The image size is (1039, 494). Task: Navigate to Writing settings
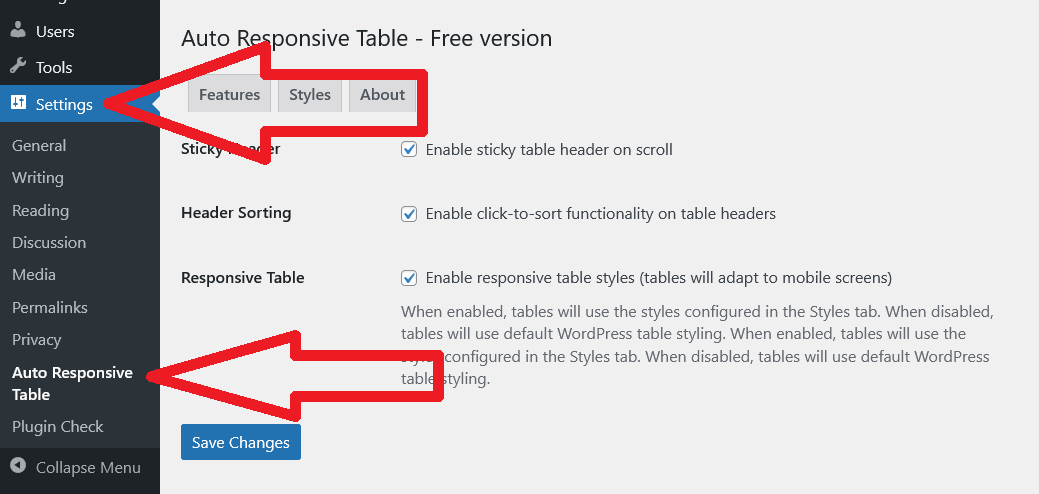pyautogui.click(x=38, y=178)
